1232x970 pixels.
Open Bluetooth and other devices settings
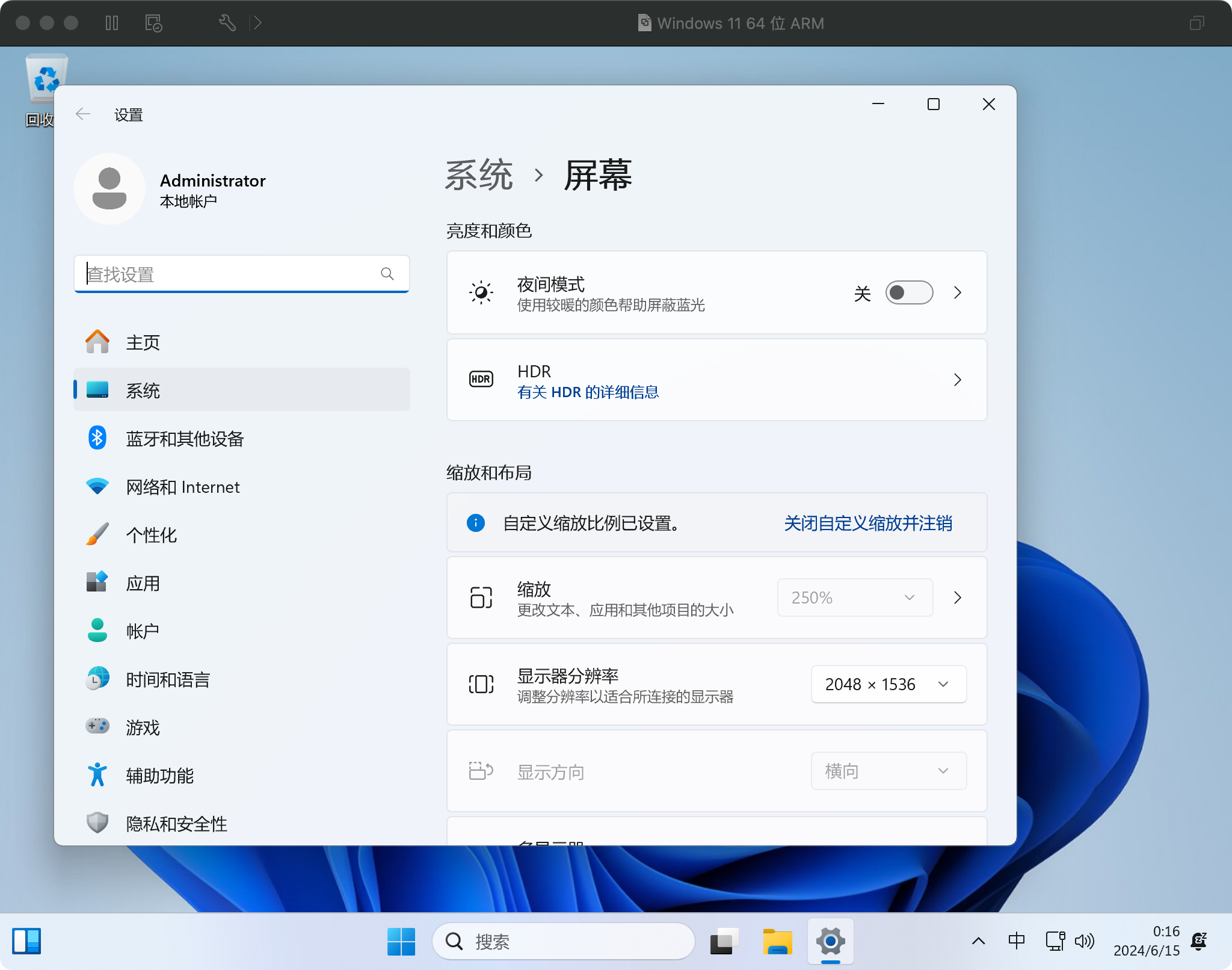[241, 439]
